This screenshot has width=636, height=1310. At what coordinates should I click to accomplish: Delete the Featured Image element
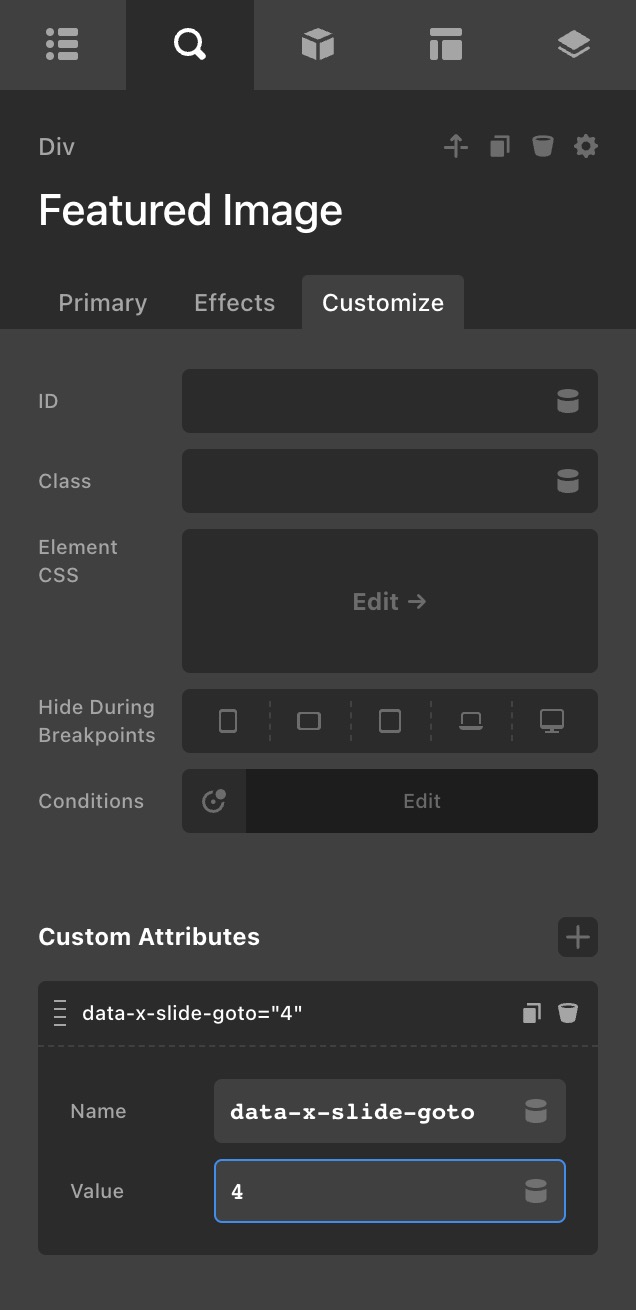click(542, 147)
